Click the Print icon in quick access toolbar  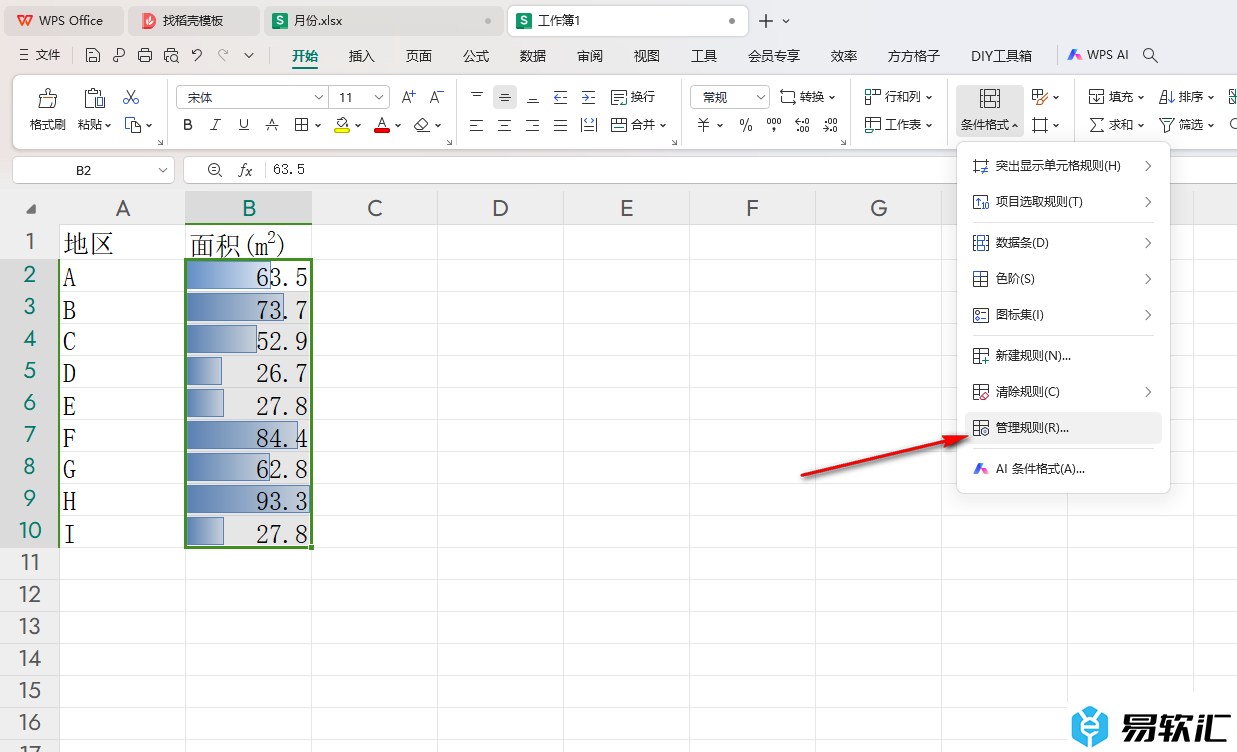(x=145, y=56)
